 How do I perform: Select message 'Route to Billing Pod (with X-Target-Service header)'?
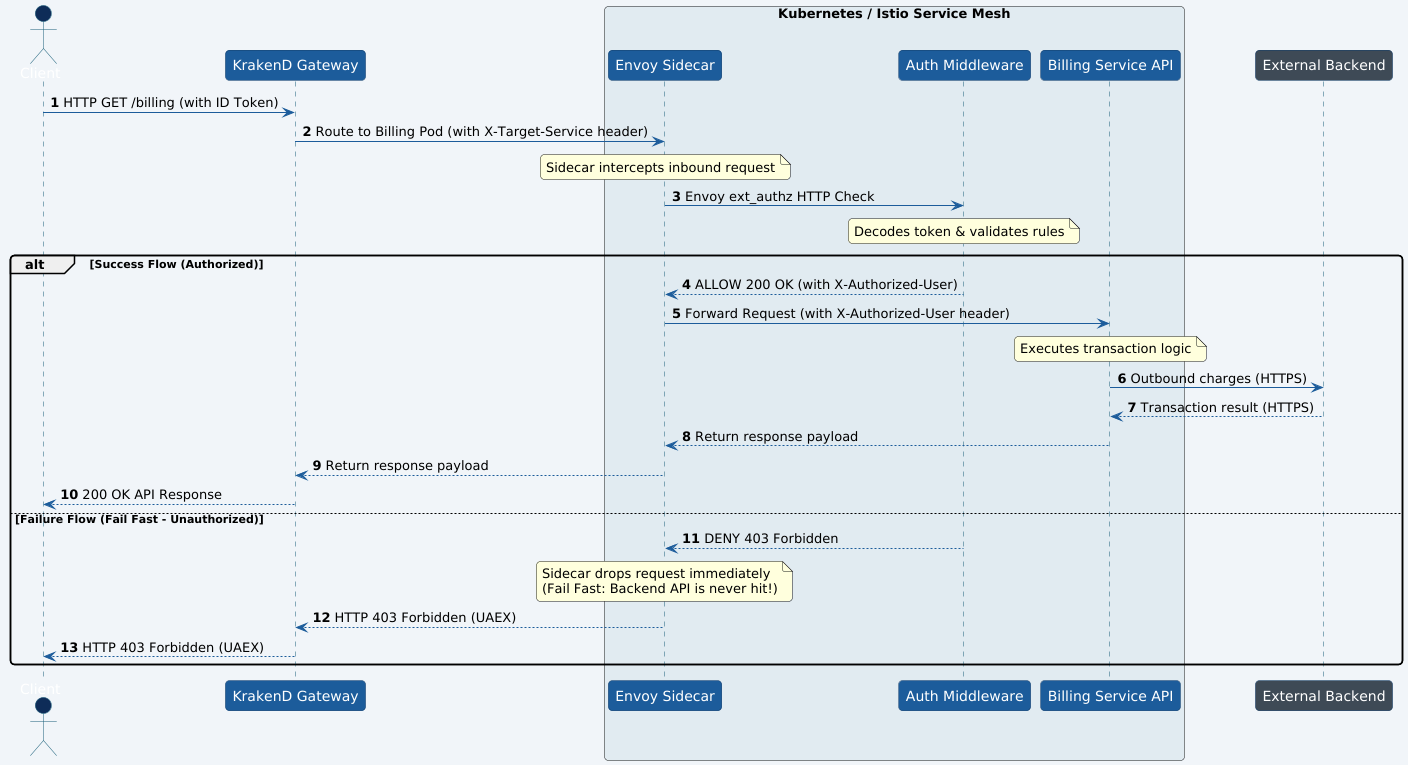coord(481,132)
